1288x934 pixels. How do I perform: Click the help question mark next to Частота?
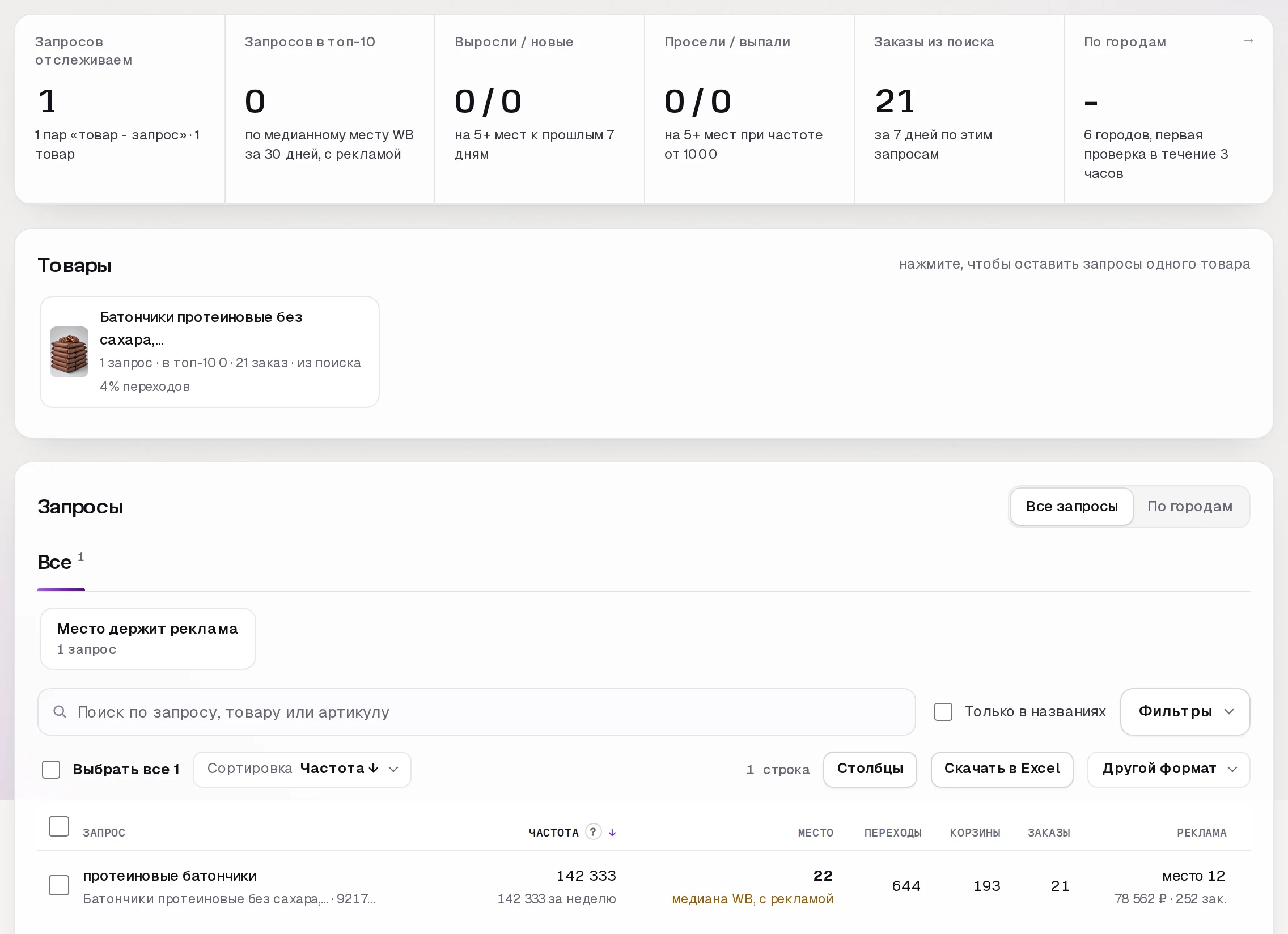(593, 832)
